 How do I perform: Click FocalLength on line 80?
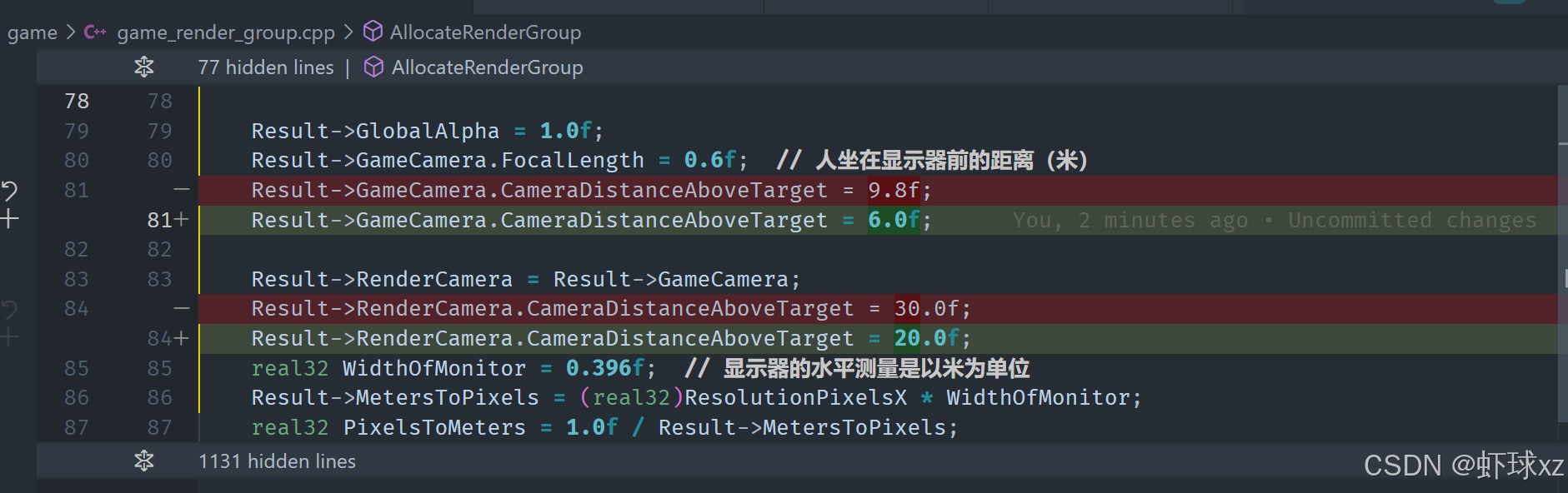pyautogui.click(x=573, y=160)
